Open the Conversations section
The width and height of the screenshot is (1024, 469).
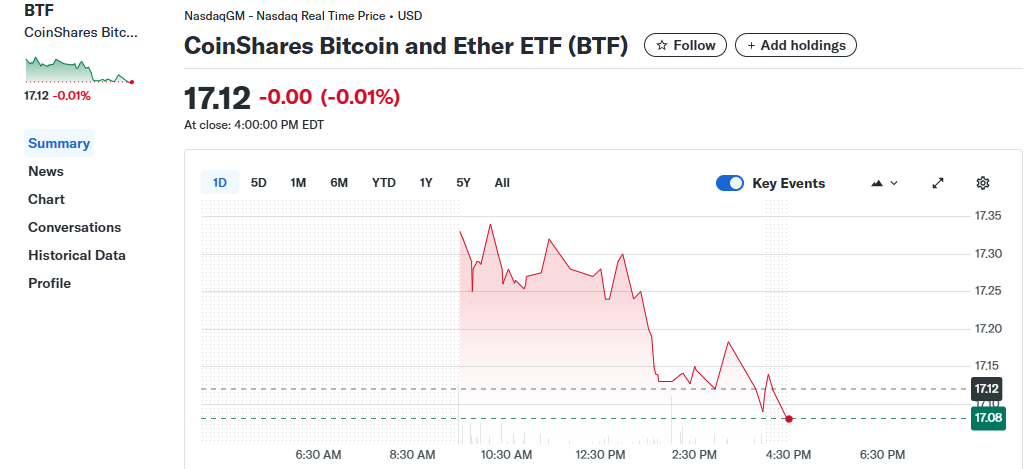pos(74,227)
